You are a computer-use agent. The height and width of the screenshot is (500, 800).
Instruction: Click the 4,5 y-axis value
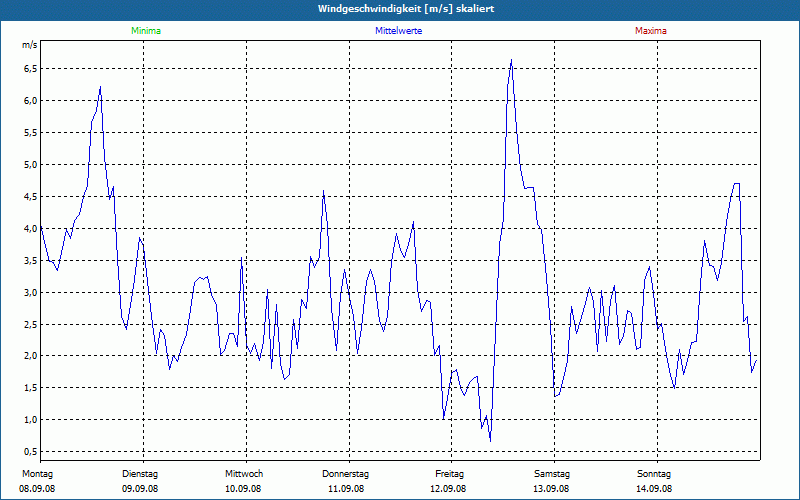(x=31, y=196)
